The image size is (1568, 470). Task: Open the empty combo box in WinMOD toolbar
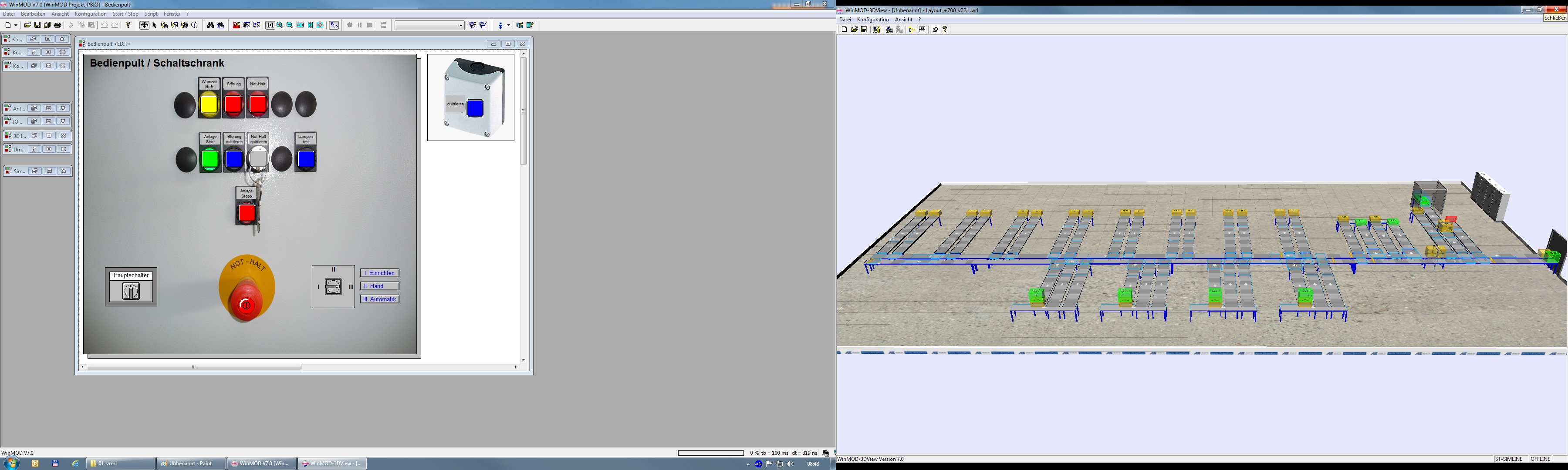click(x=430, y=26)
